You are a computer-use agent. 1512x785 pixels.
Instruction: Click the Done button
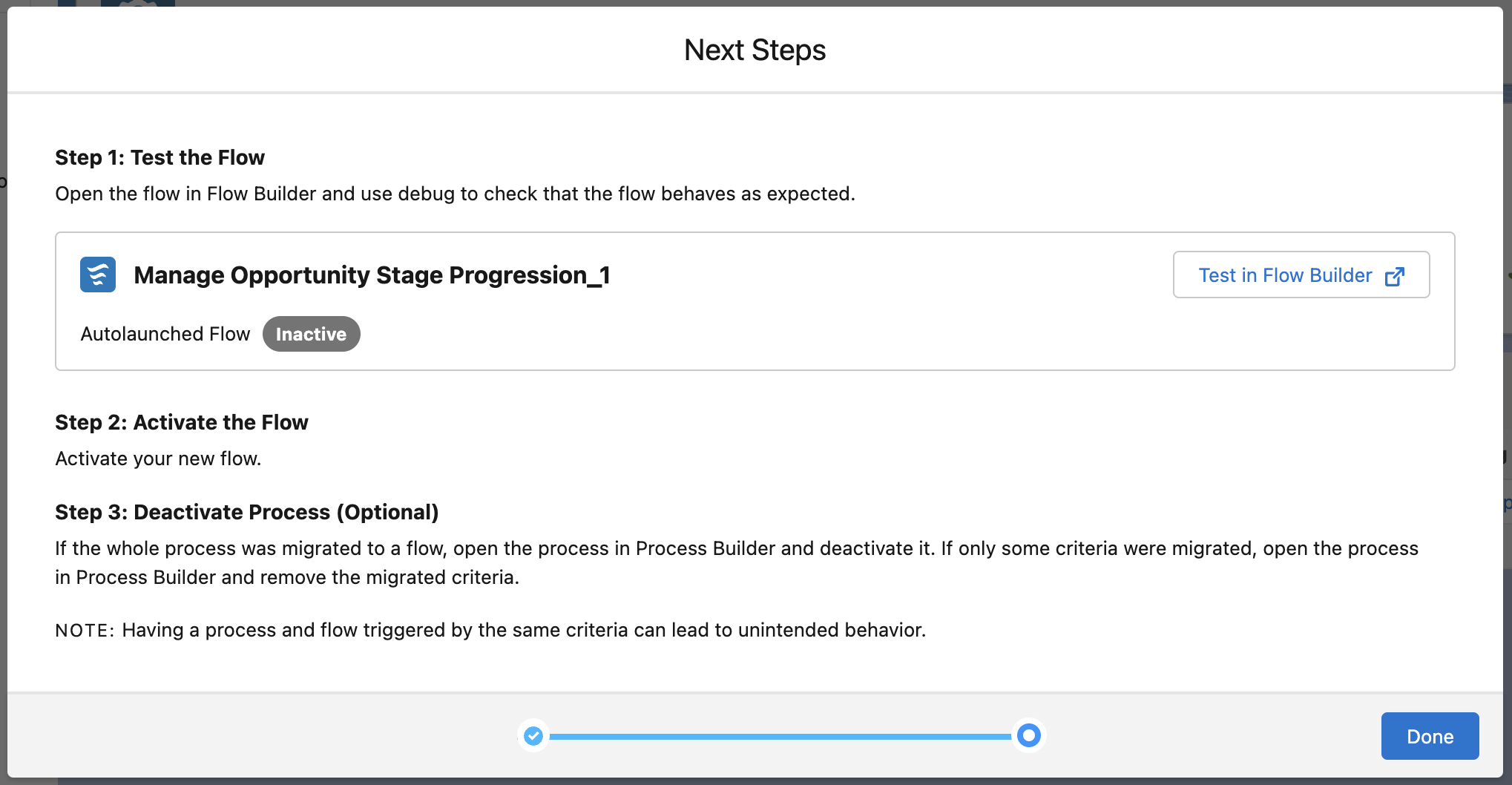click(1430, 736)
